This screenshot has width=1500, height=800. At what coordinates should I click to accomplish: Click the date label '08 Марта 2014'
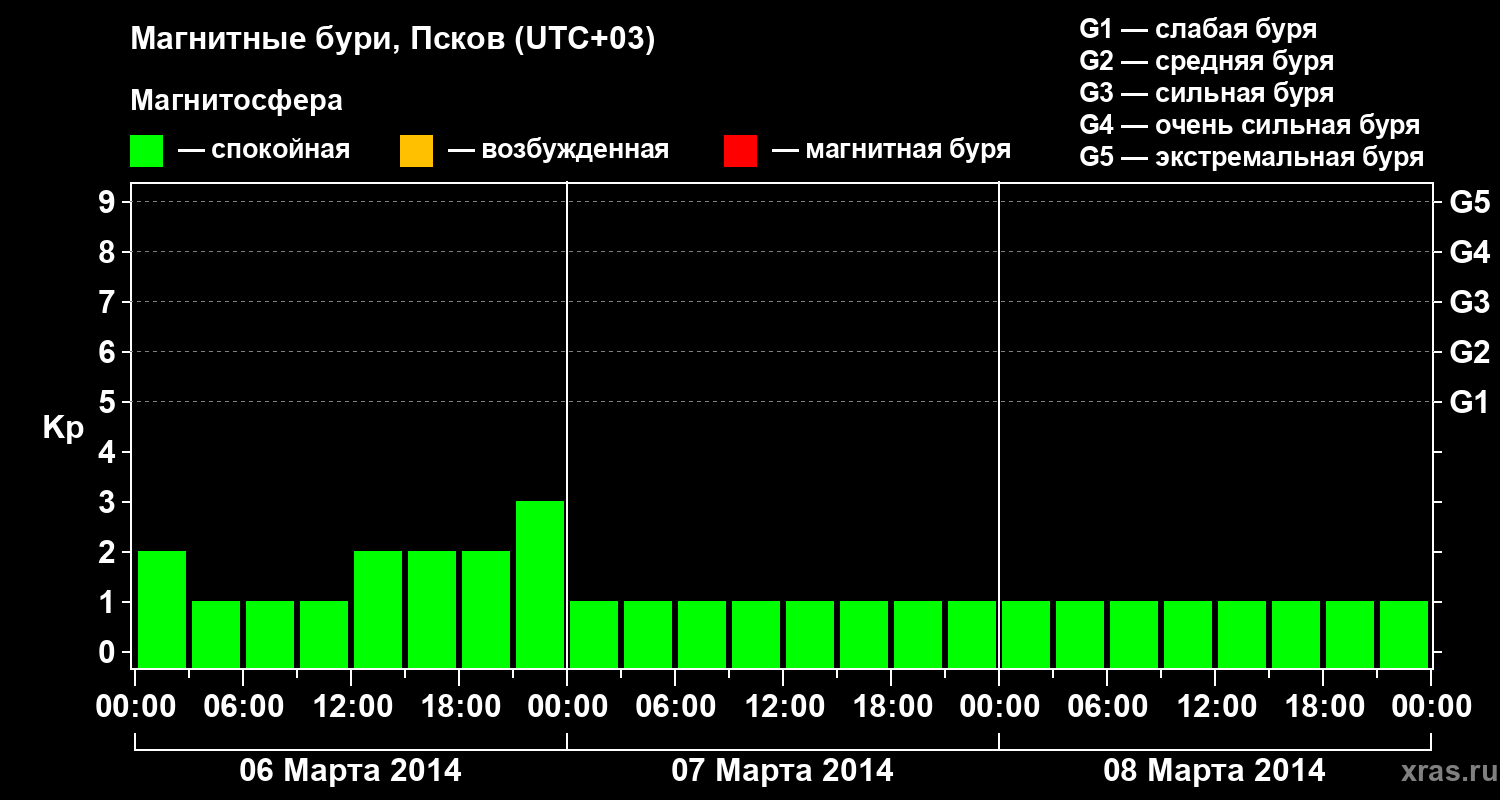(x=1214, y=771)
